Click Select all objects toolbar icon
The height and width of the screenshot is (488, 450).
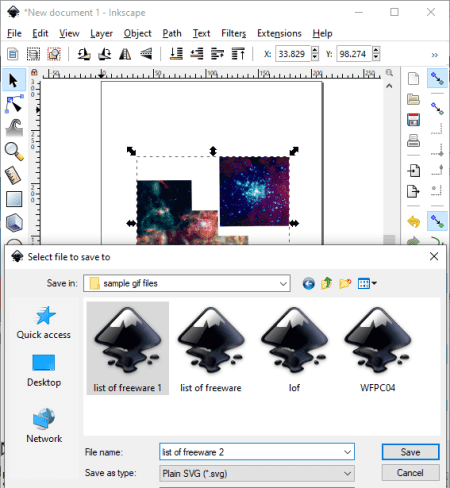click(13, 54)
